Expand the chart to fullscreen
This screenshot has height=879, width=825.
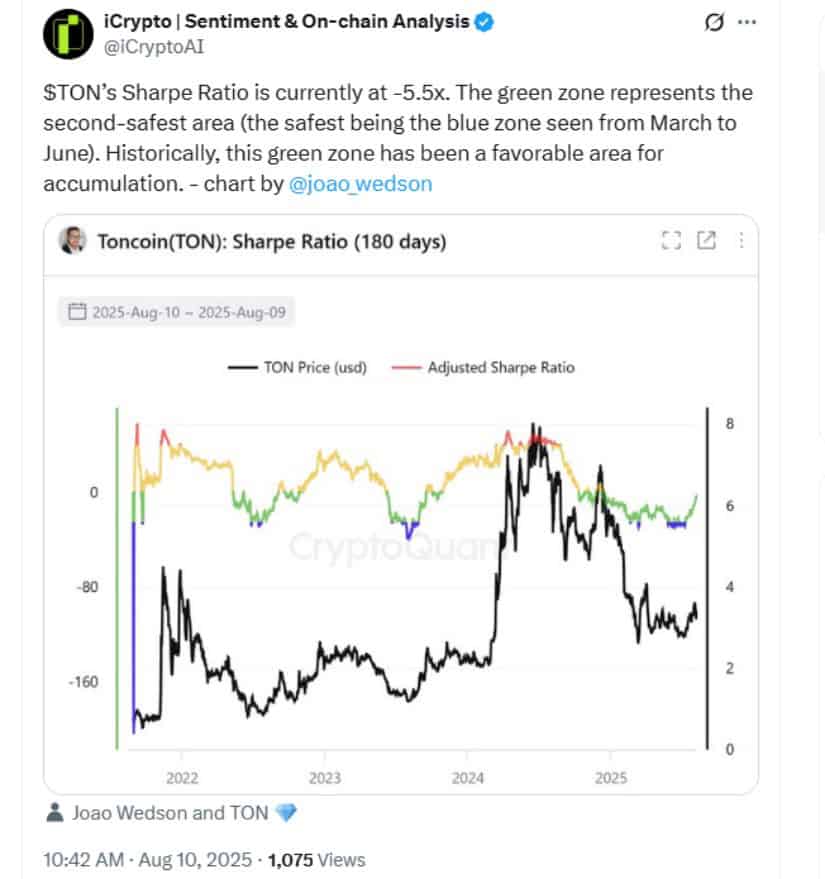[671, 240]
